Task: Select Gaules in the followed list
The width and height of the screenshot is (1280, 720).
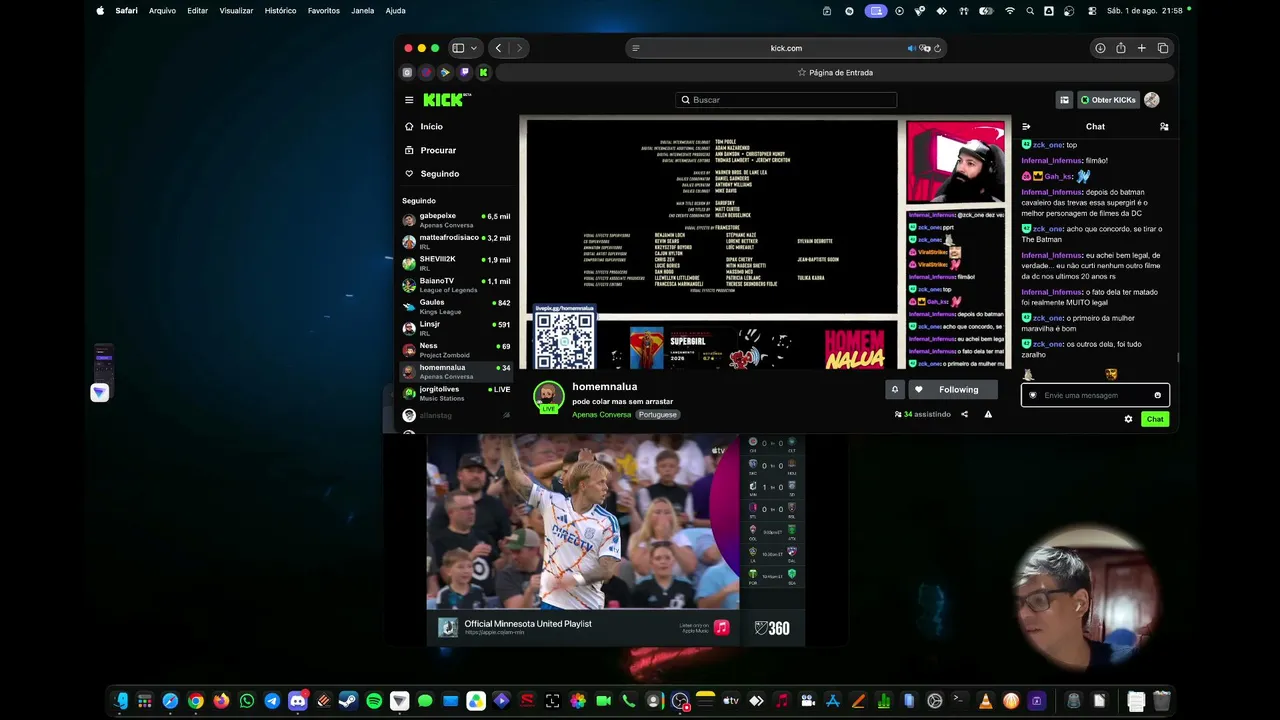Action: pyautogui.click(x=456, y=307)
